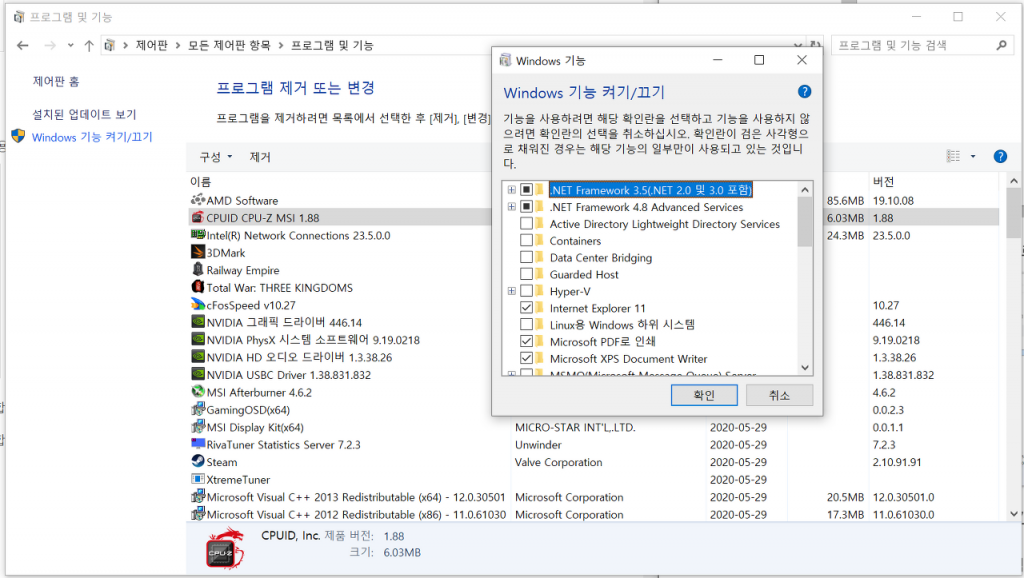1024x578 pixels.
Task: Expand the .NET Framework 3.5 tree node
Action: click(x=511, y=190)
